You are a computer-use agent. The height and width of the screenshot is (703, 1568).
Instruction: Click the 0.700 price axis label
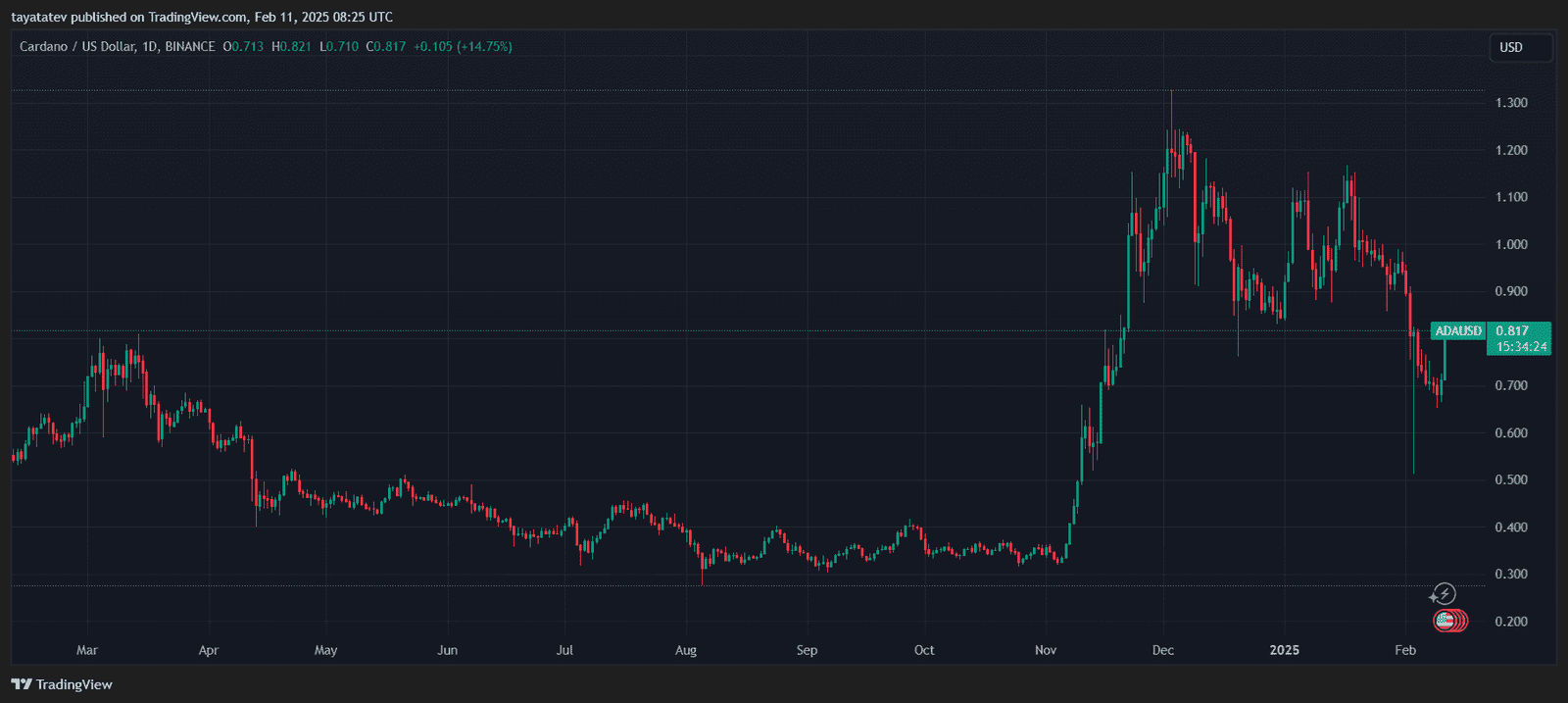[1511, 385]
